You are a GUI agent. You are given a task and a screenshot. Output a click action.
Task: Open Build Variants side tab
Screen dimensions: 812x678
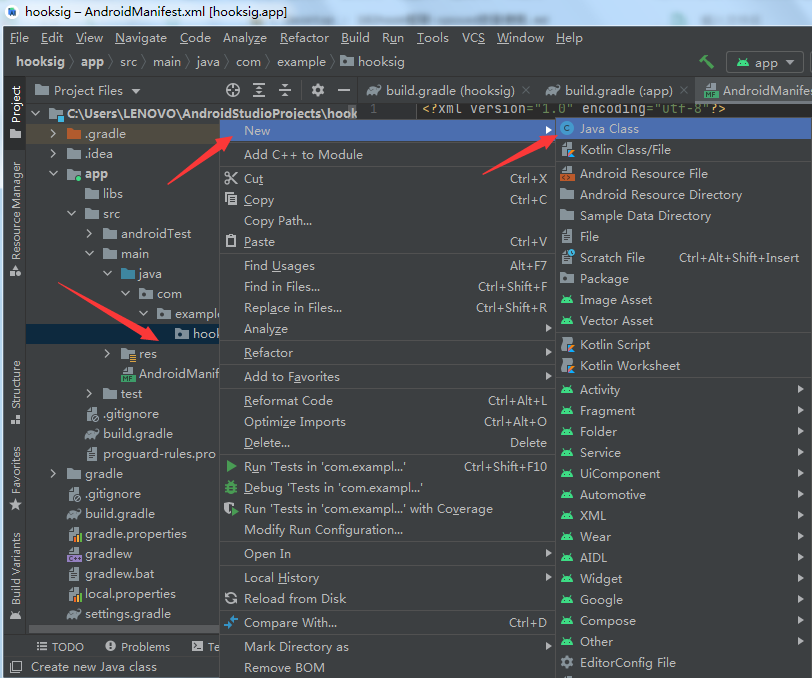point(16,575)
